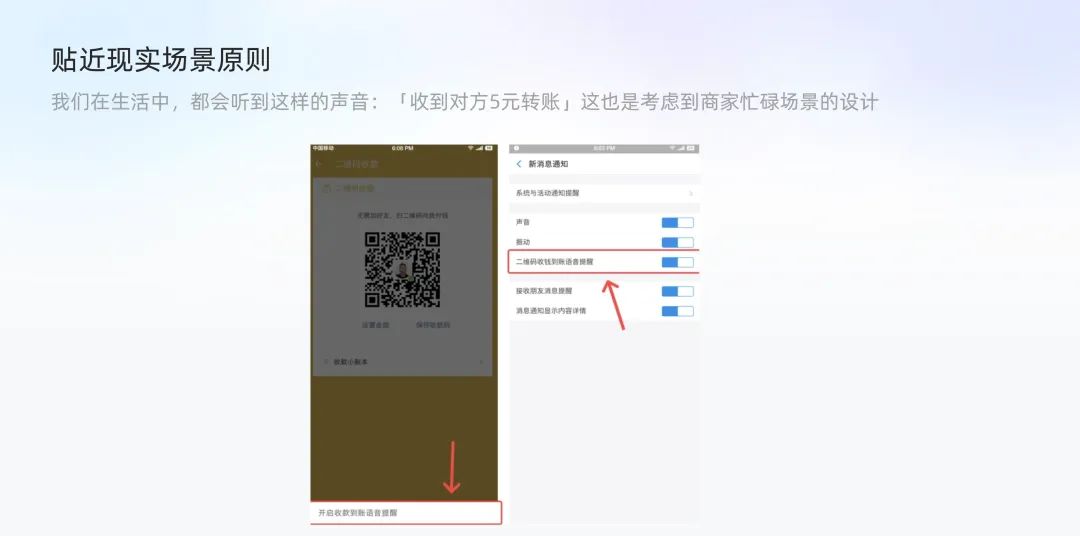Viewport: 1080px width, 536px height.
Task: Toggle the 消息通知显示内容详情 switch
Action: 677,311
